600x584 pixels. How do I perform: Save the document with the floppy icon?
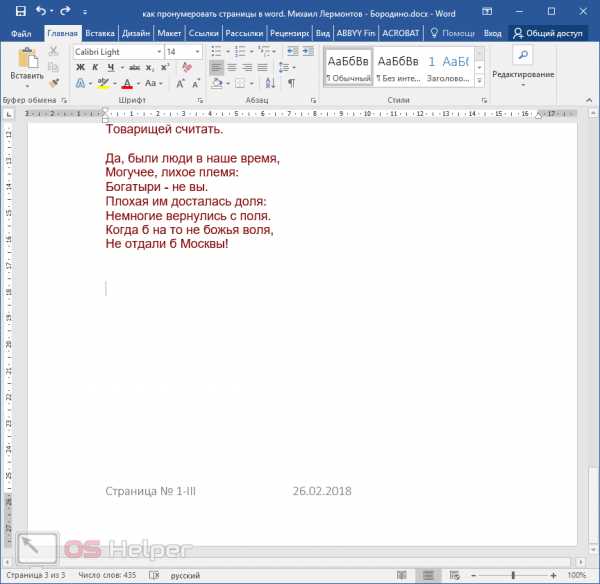tap(21, 11)
